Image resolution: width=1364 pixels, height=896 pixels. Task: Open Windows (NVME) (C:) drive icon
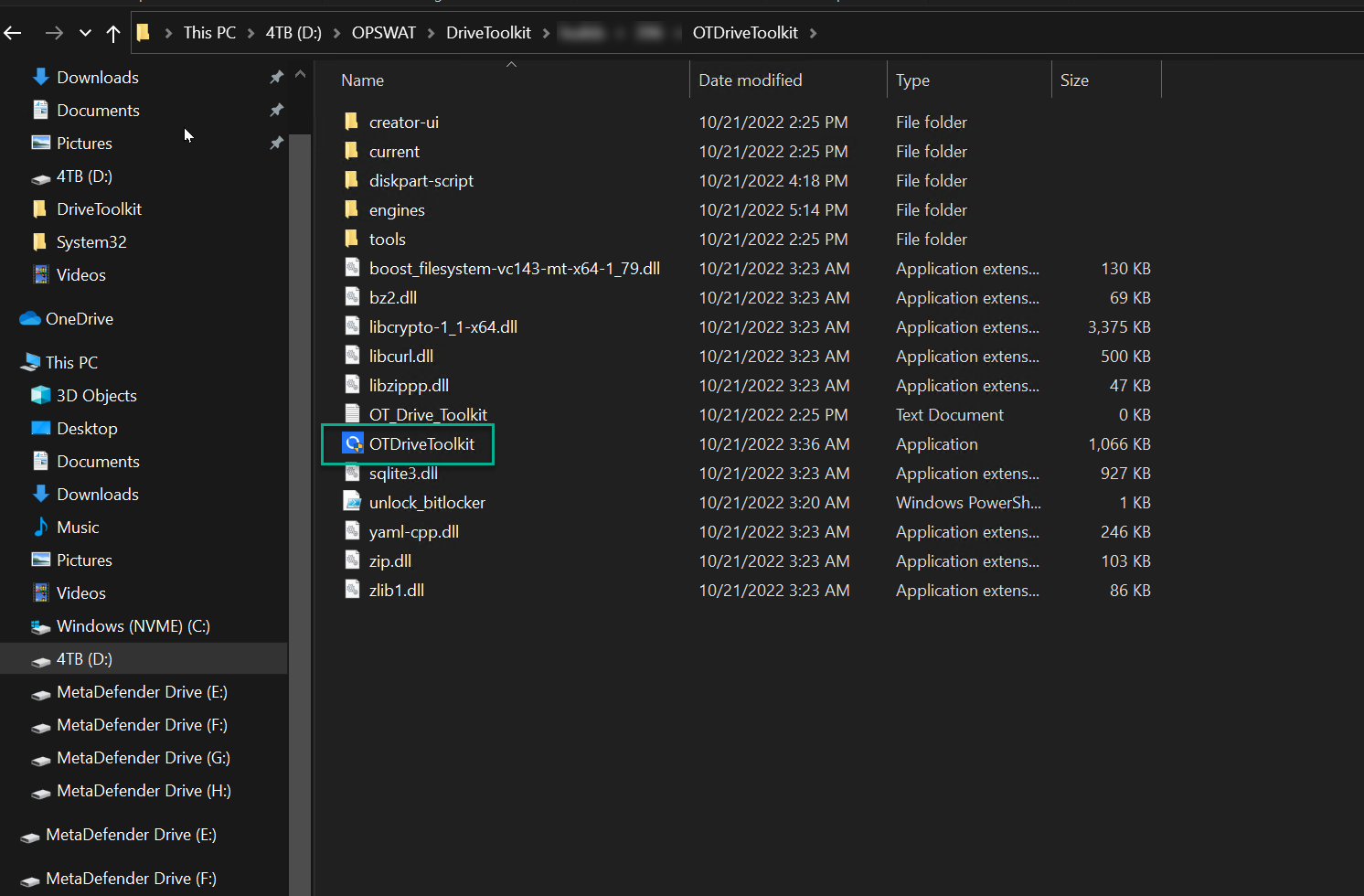coord(41,627)
